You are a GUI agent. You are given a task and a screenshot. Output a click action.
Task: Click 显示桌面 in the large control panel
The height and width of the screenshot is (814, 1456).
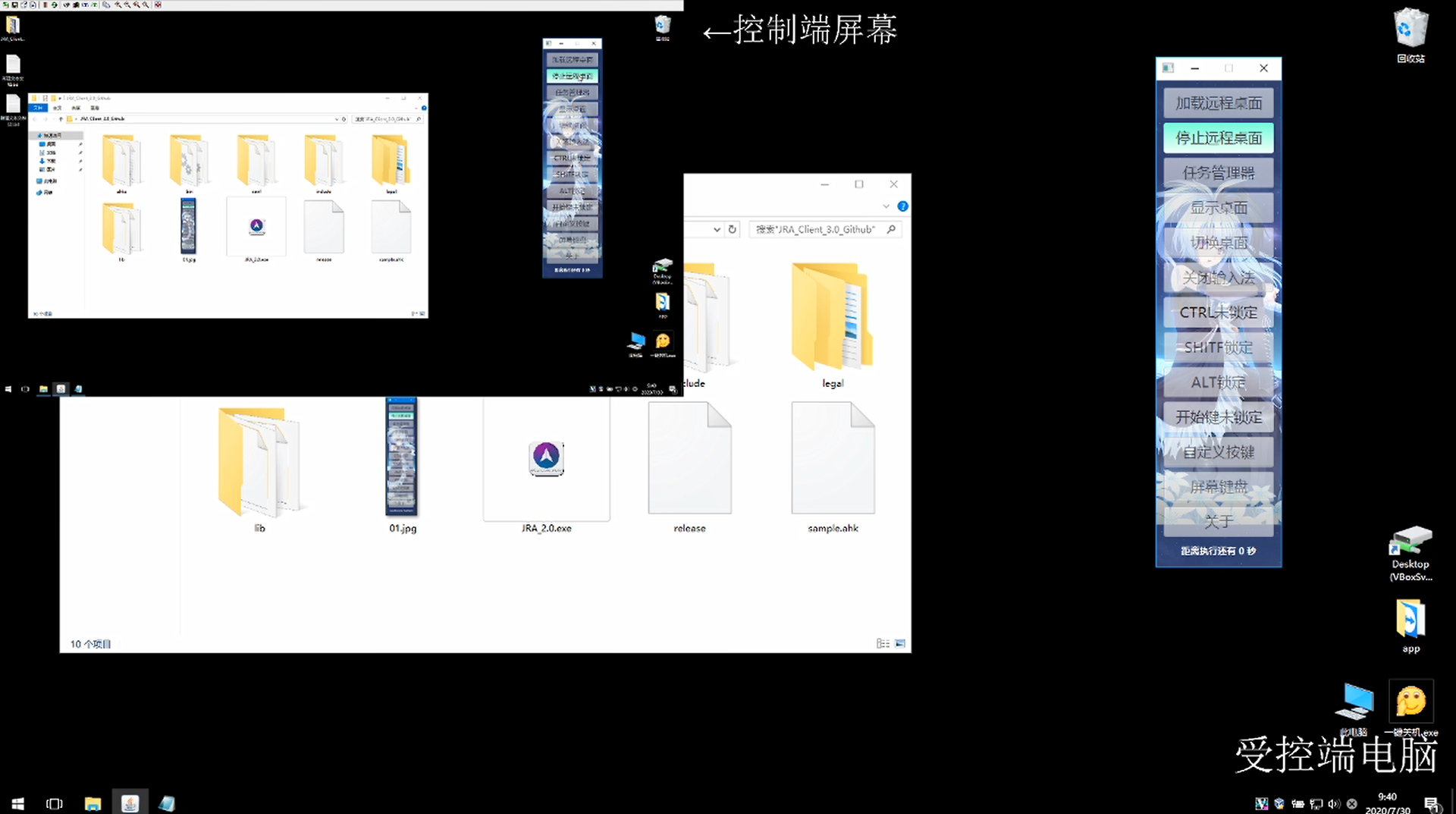click(1218, 208)
